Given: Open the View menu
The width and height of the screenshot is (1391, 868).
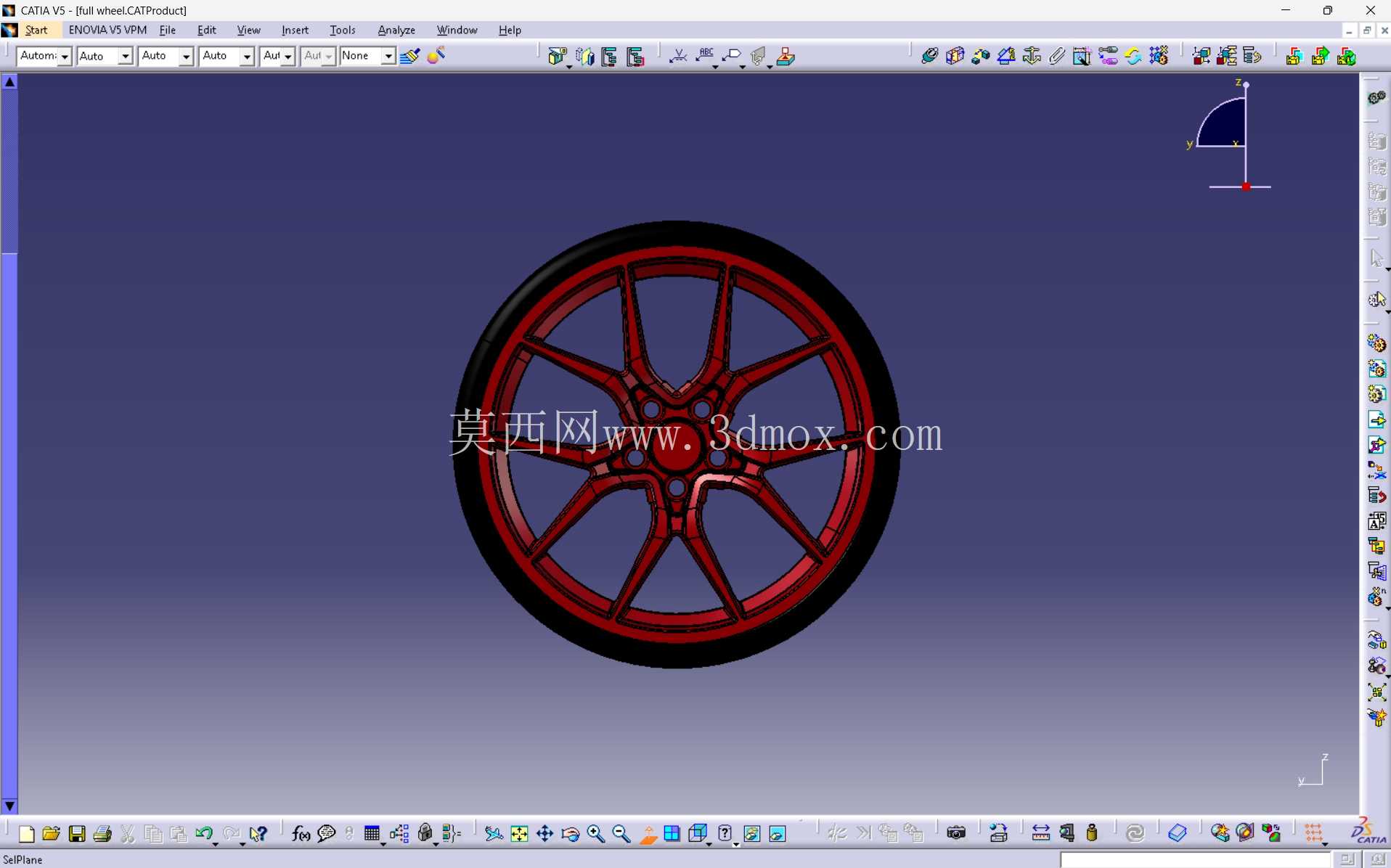Looking at the screenshot, I should coord(248,30).
